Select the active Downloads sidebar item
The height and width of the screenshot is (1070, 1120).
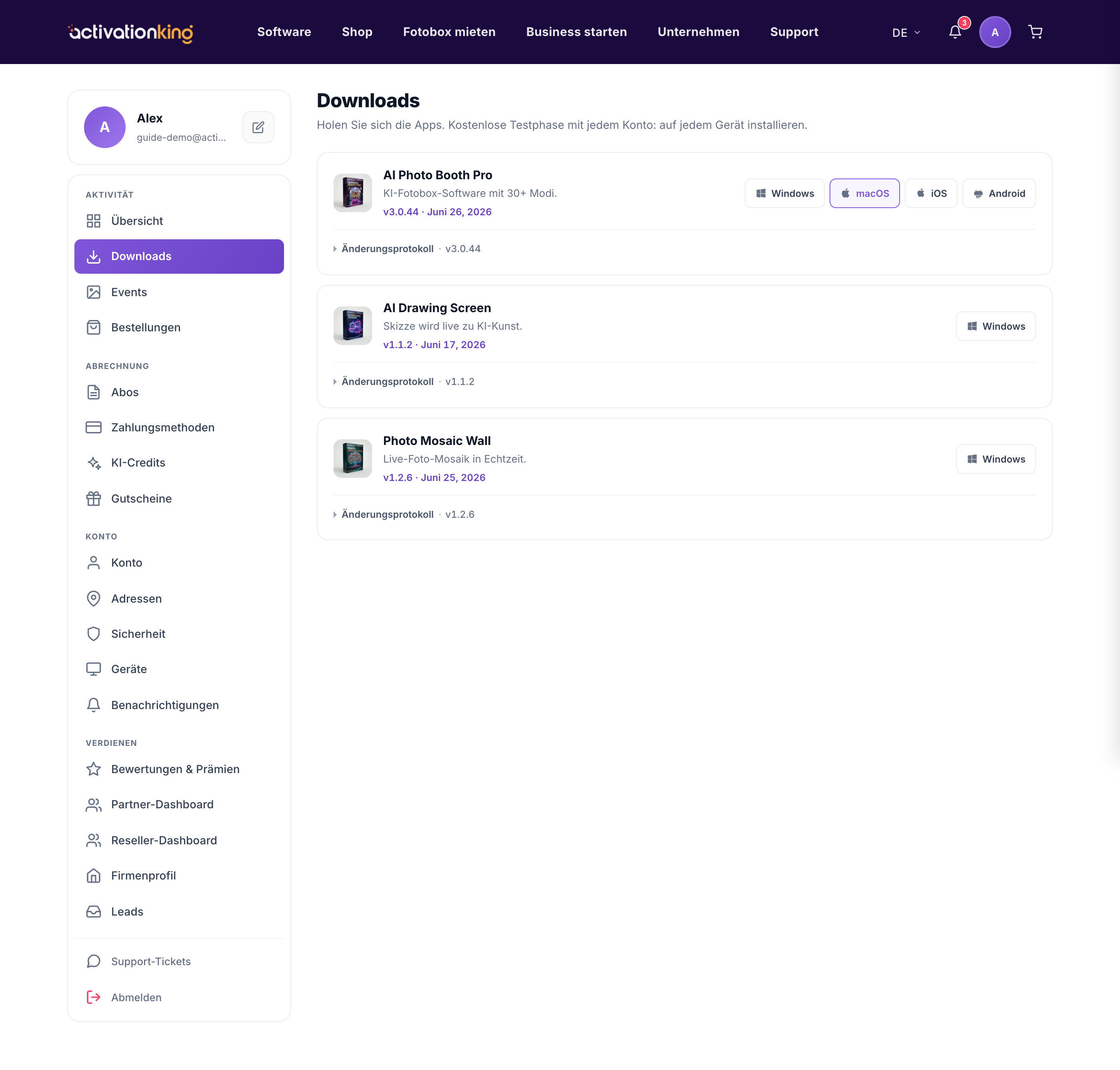coord(179,256)
